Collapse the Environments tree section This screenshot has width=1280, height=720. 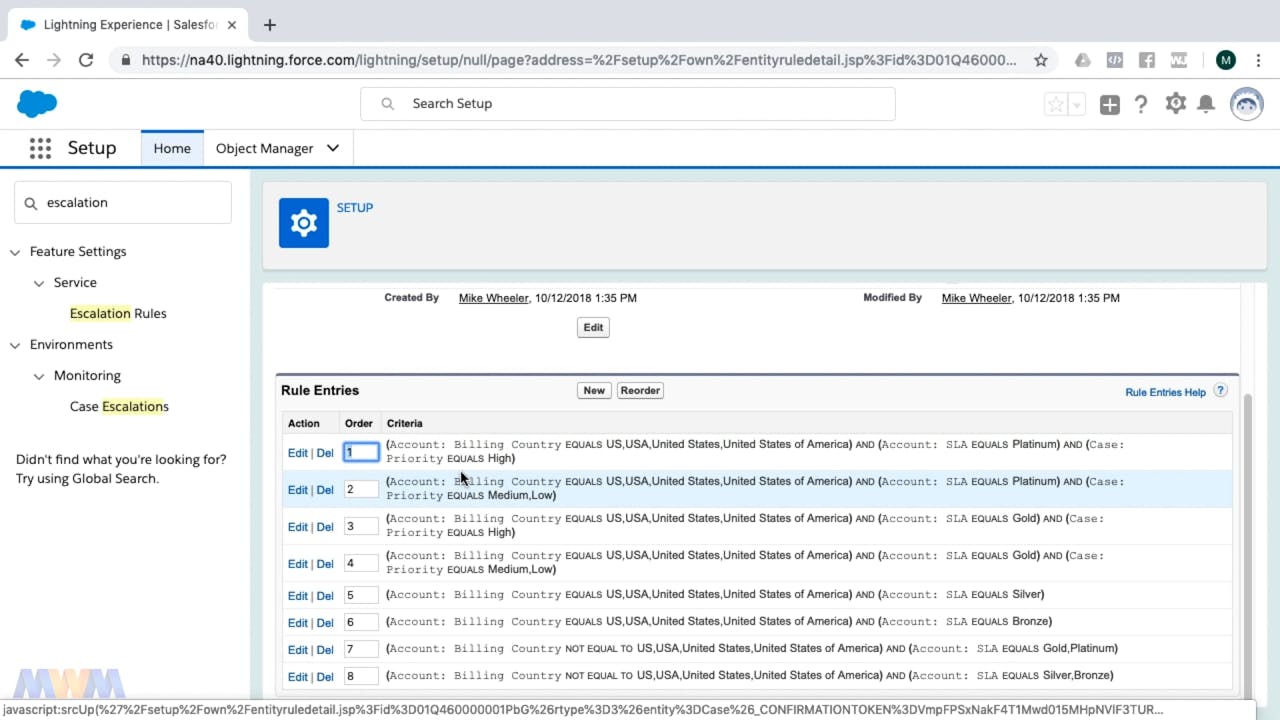pos(15,345)
